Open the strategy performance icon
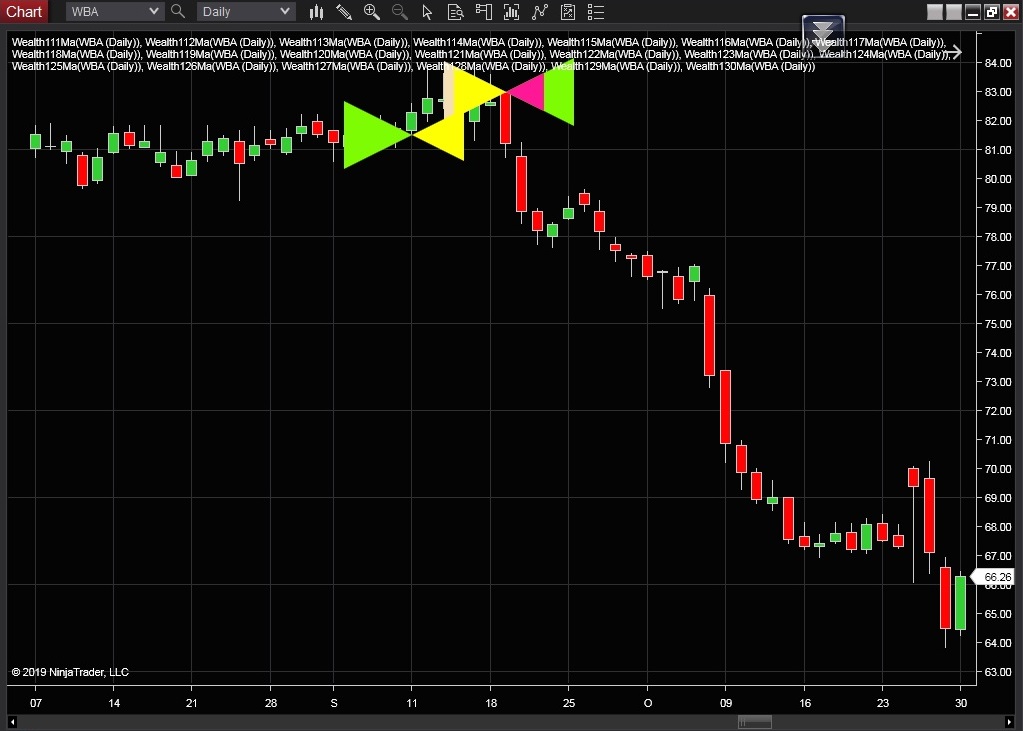The image size is (1023, 731). (x=568, y=12)
